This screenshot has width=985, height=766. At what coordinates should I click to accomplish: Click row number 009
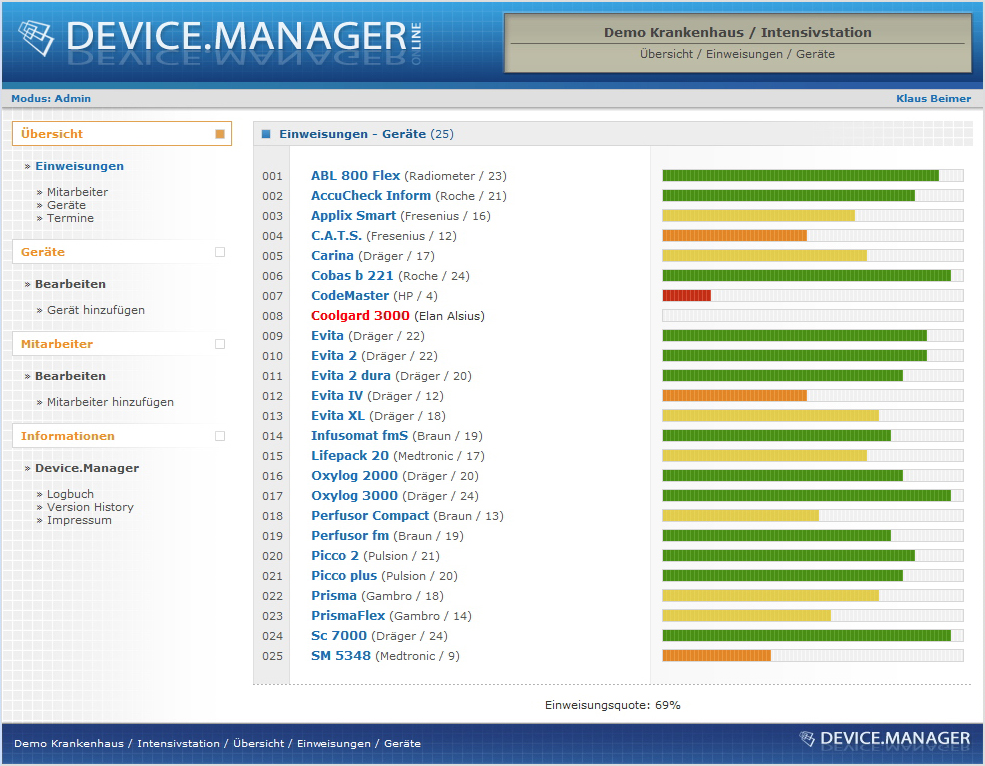273,336
